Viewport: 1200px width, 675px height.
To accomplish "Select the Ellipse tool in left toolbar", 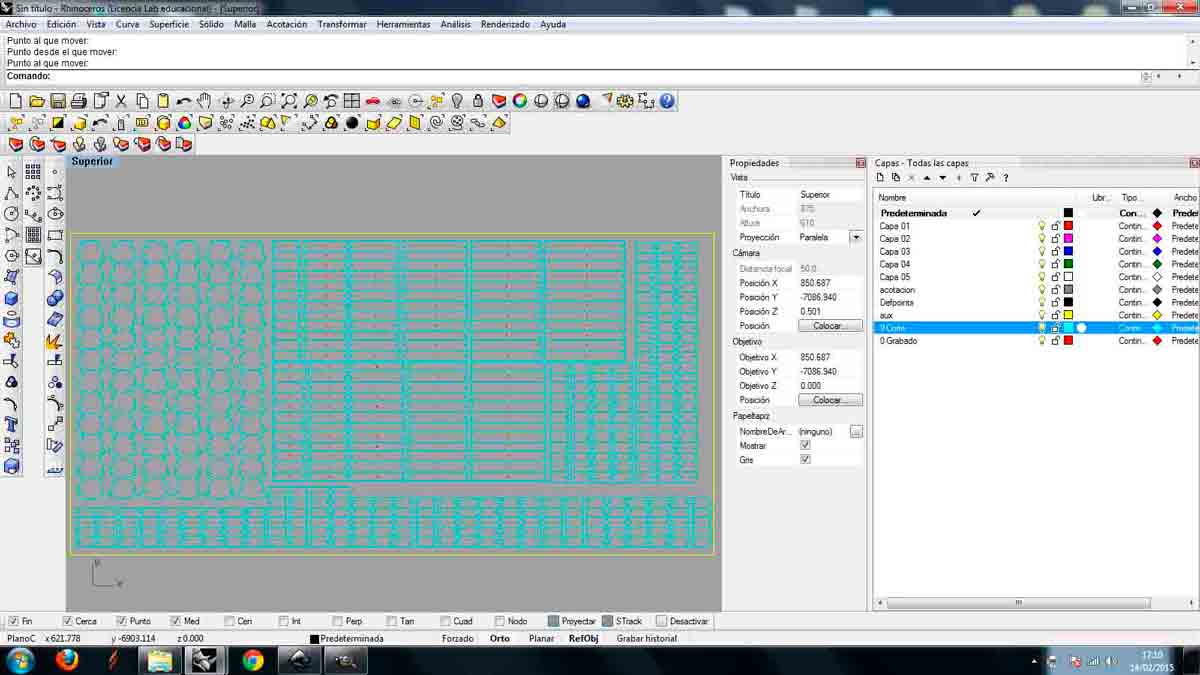I will (x=55, y=214).
